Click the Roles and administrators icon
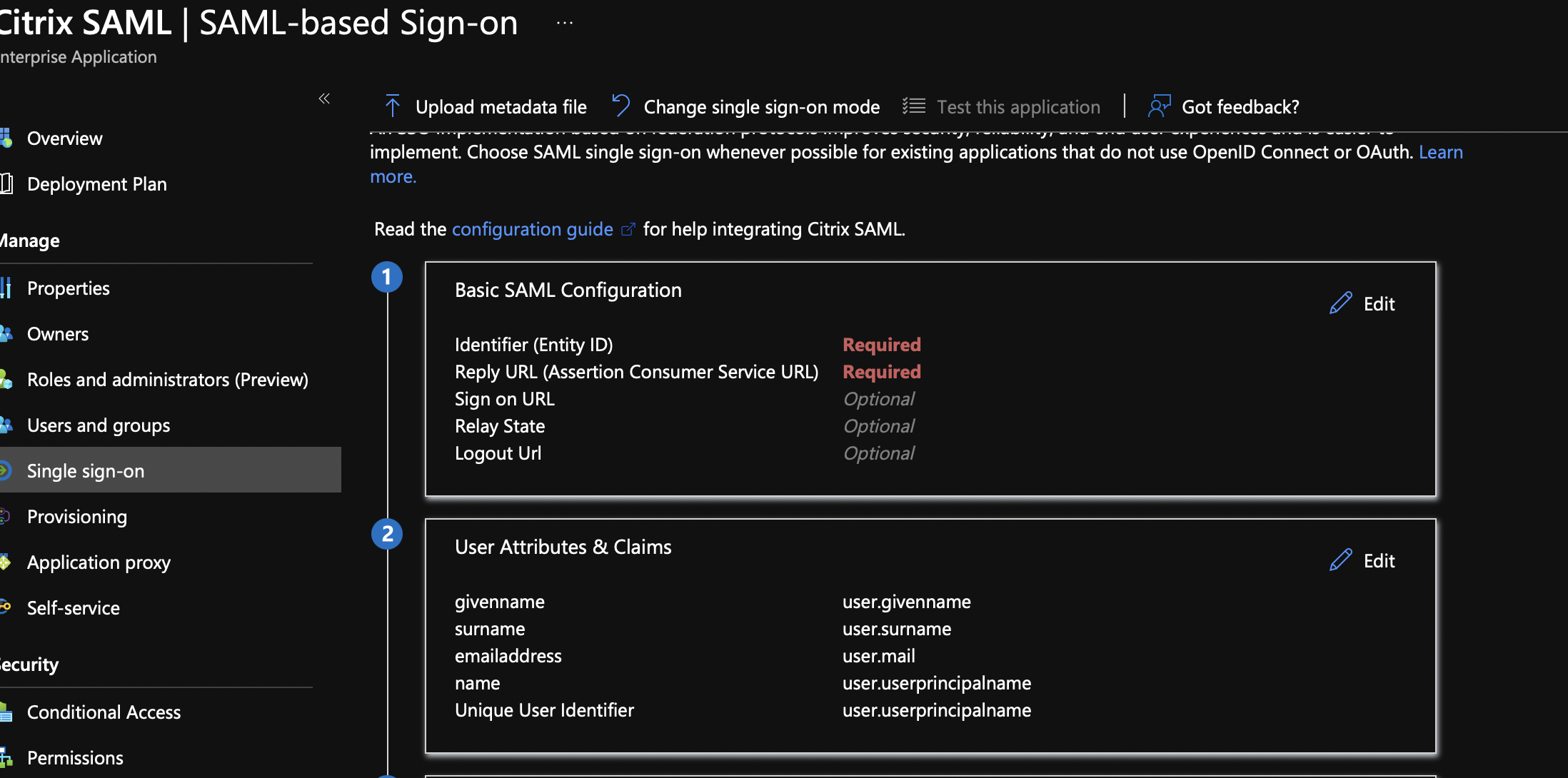Viewport: 1568px width, 778px height. tap(6, 379)
